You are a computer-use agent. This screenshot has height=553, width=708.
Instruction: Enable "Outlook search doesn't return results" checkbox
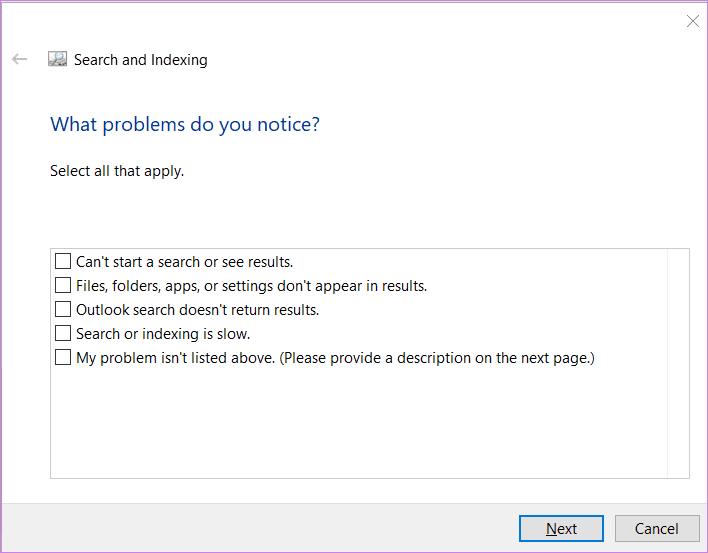click(63, 309)
